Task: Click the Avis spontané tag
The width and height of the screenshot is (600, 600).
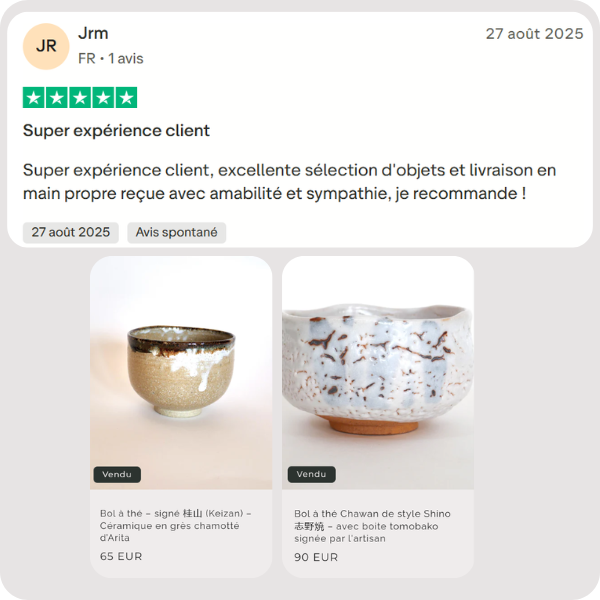Action: [176, 232]
